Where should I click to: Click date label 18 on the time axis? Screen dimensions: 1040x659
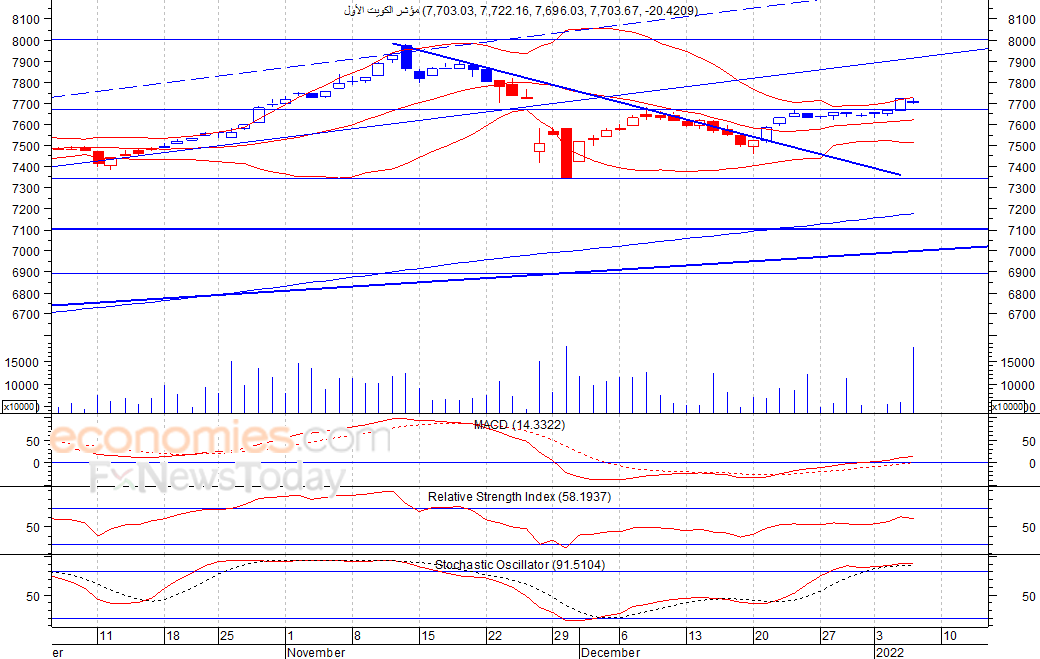(x=173, y=636)
